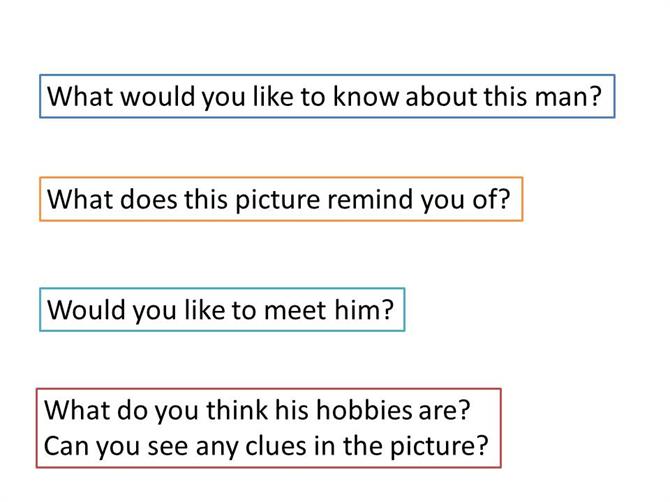This screenshot has width=670, height=502.
Task: Select the blue-bordered question about this man
Action: (x=327, y=96)
